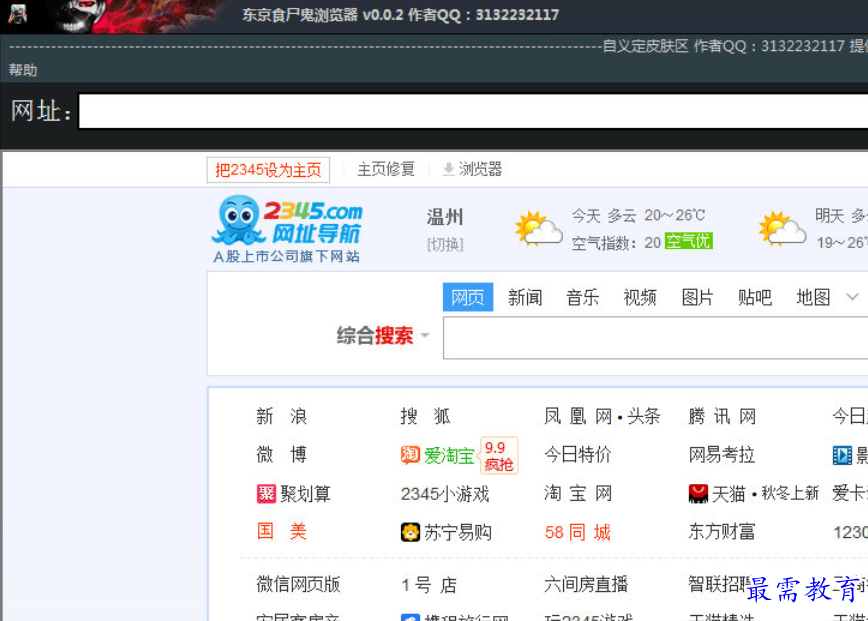
Task: Click 把2345设为主页 button
Action: tap(268, 169)
